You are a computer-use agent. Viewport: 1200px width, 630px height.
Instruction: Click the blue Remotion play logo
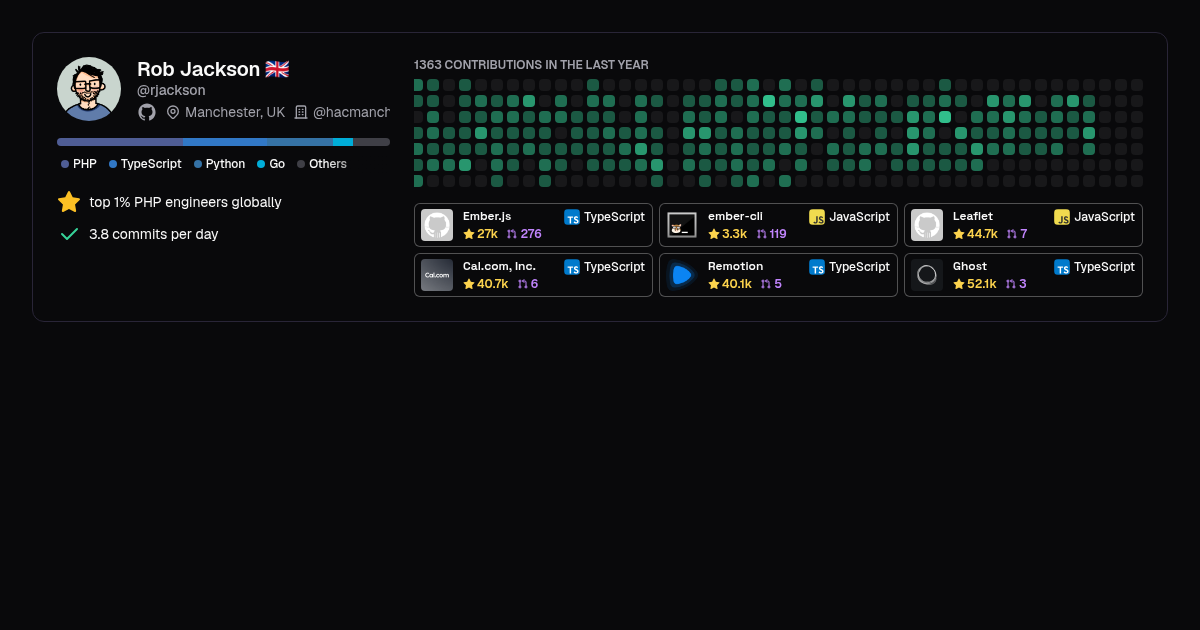682,275
